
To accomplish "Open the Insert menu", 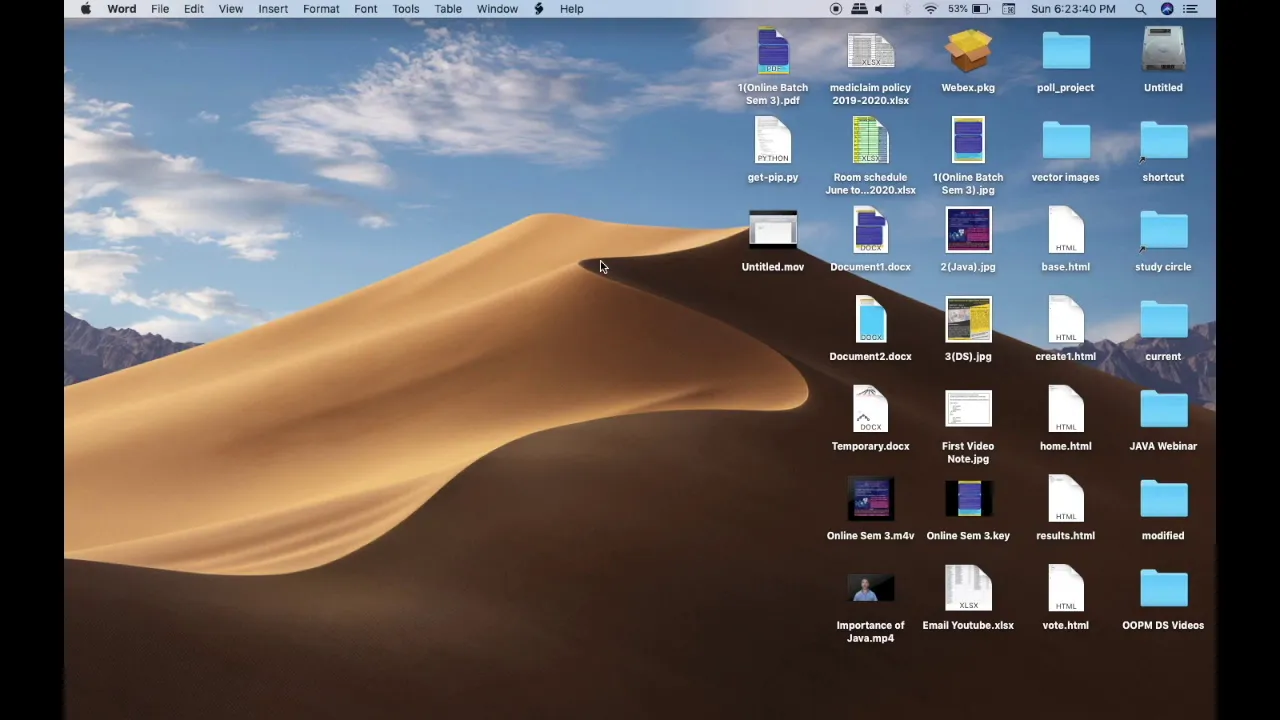I will coord(273,9).
